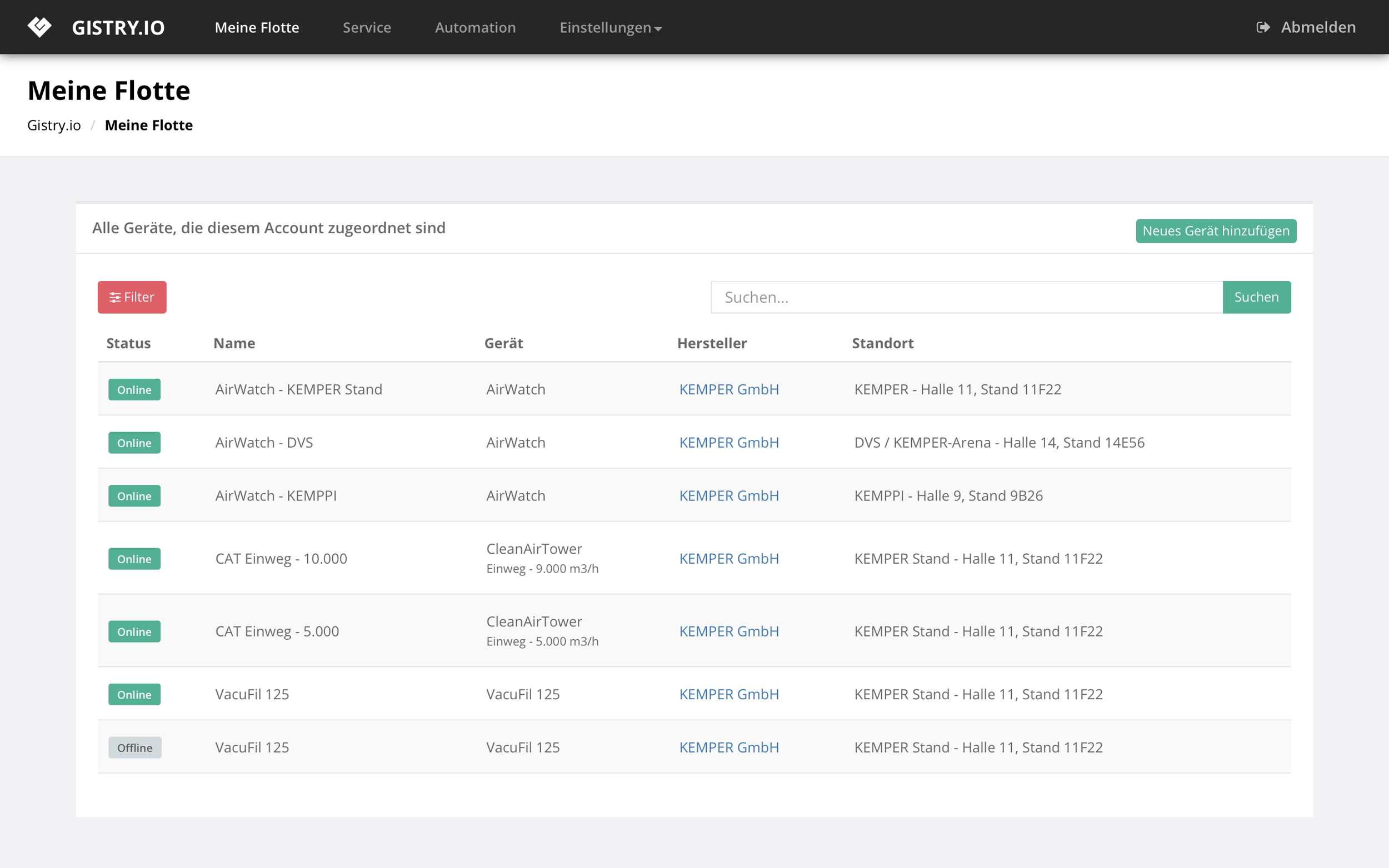1389x868 pixels.
Task: Expand the Einstellungen dropdown menu
Action: (x=611, y=28)
